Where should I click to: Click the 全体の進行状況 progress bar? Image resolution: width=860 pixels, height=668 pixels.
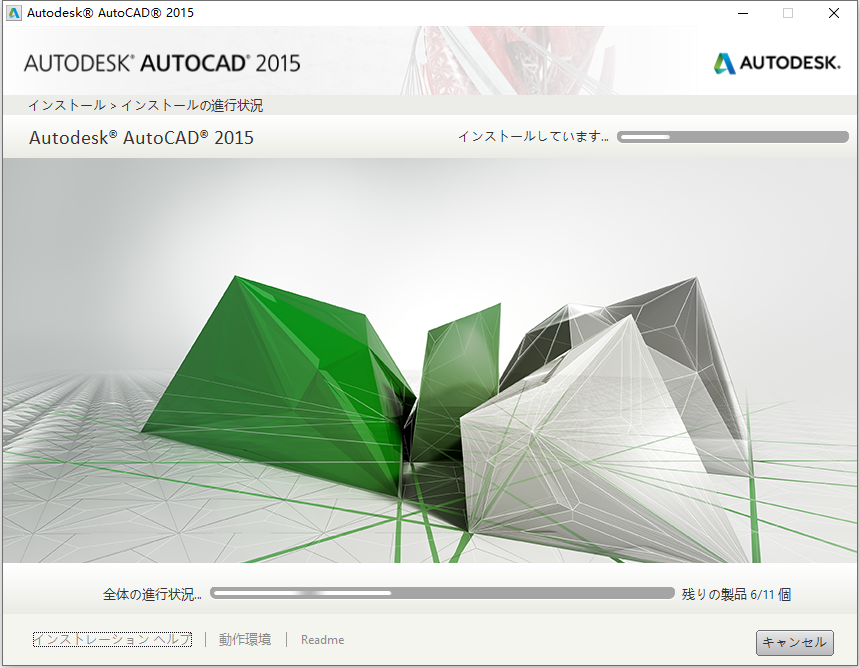pyautogui.click(x=442, y=593)
